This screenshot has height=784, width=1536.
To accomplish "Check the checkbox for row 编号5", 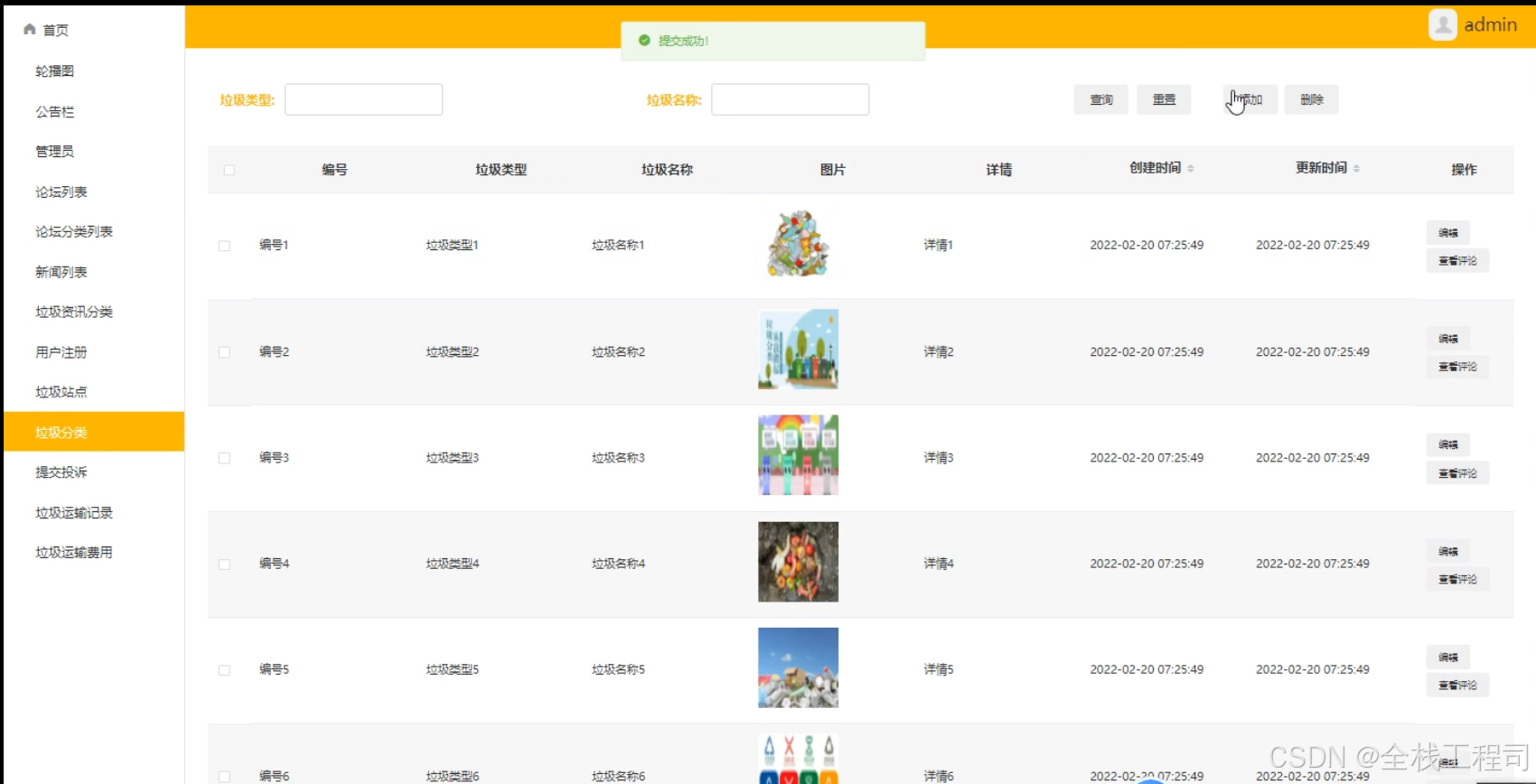I will pyautogui.click(x=224, y=670).
